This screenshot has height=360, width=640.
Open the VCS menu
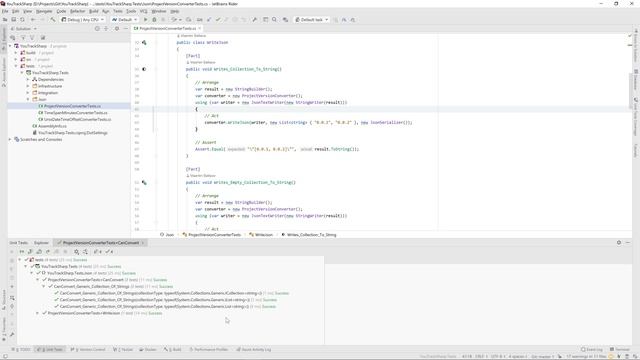pos(144,11)
